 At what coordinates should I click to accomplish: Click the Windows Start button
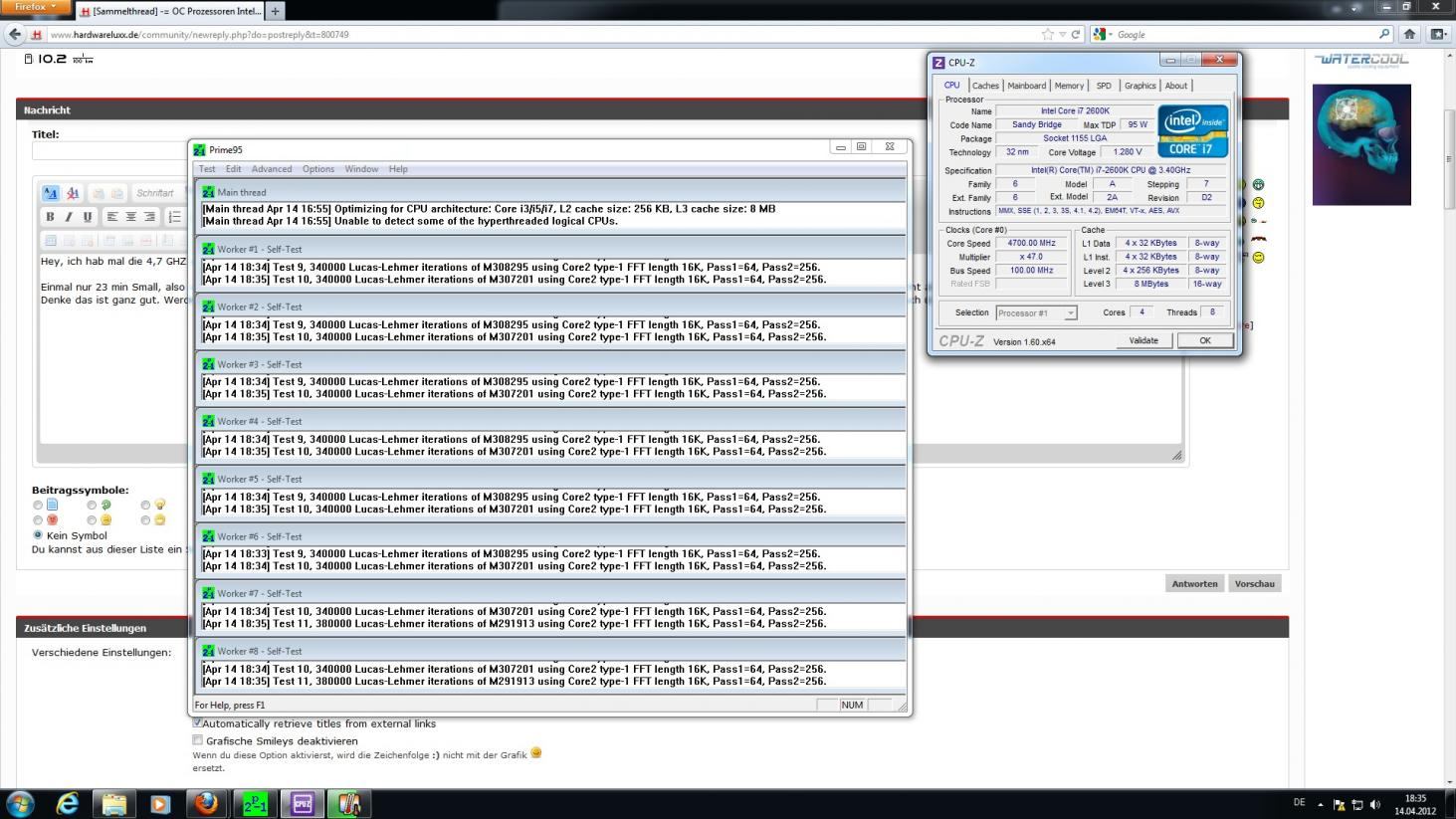tap(20, 803)
